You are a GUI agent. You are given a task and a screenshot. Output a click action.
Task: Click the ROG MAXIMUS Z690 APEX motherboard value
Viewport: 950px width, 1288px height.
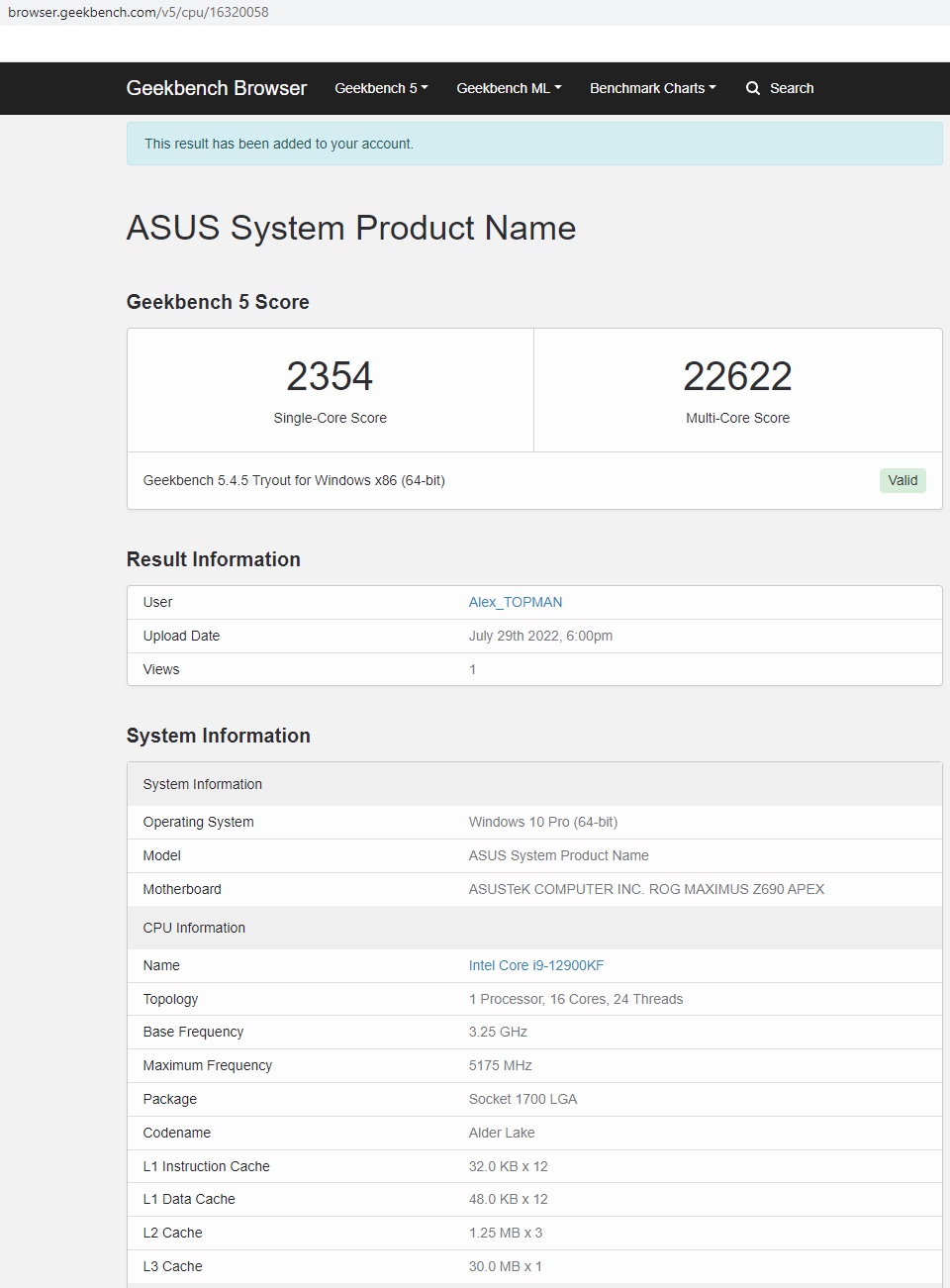point(646,889)
